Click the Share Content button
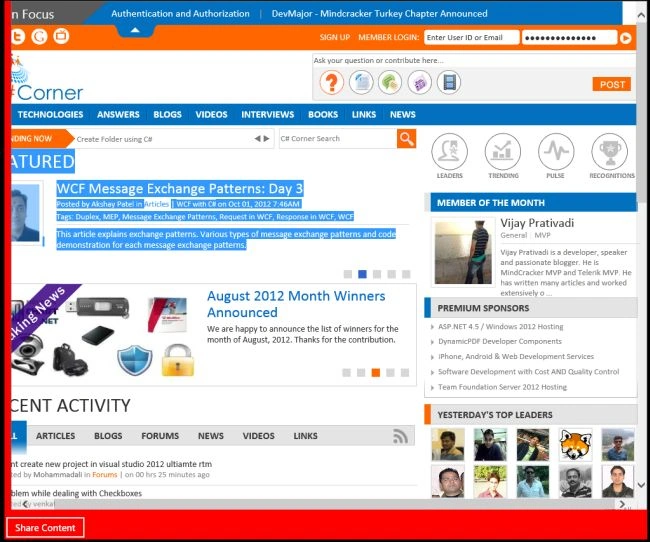This screenshot has width=650, height=542. [x=45, y=527]
